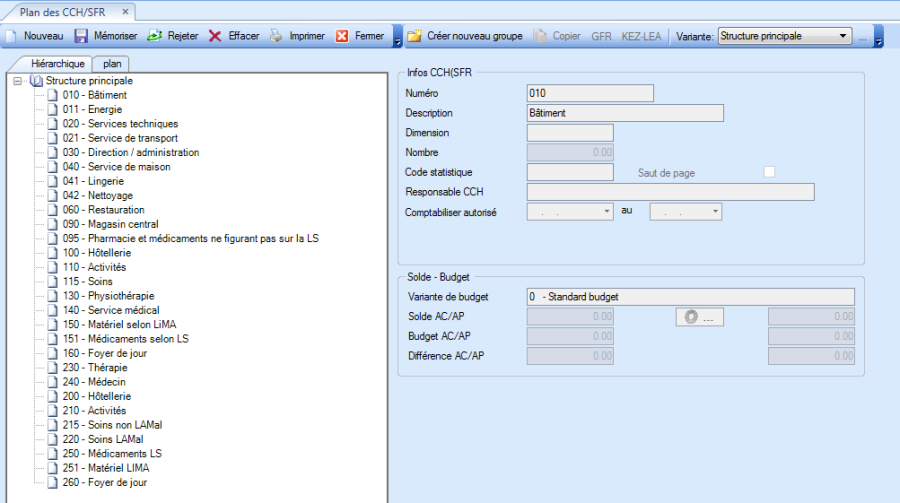Click the Nouveau button label

coord(44,36)
